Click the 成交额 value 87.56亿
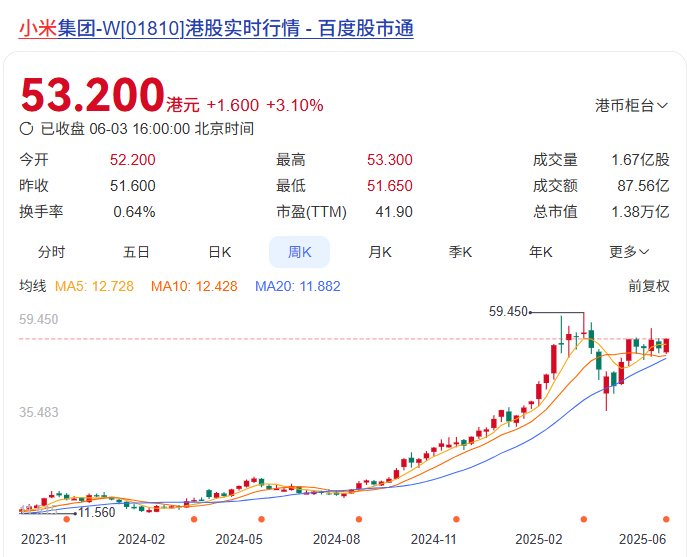 pos(644,186)
